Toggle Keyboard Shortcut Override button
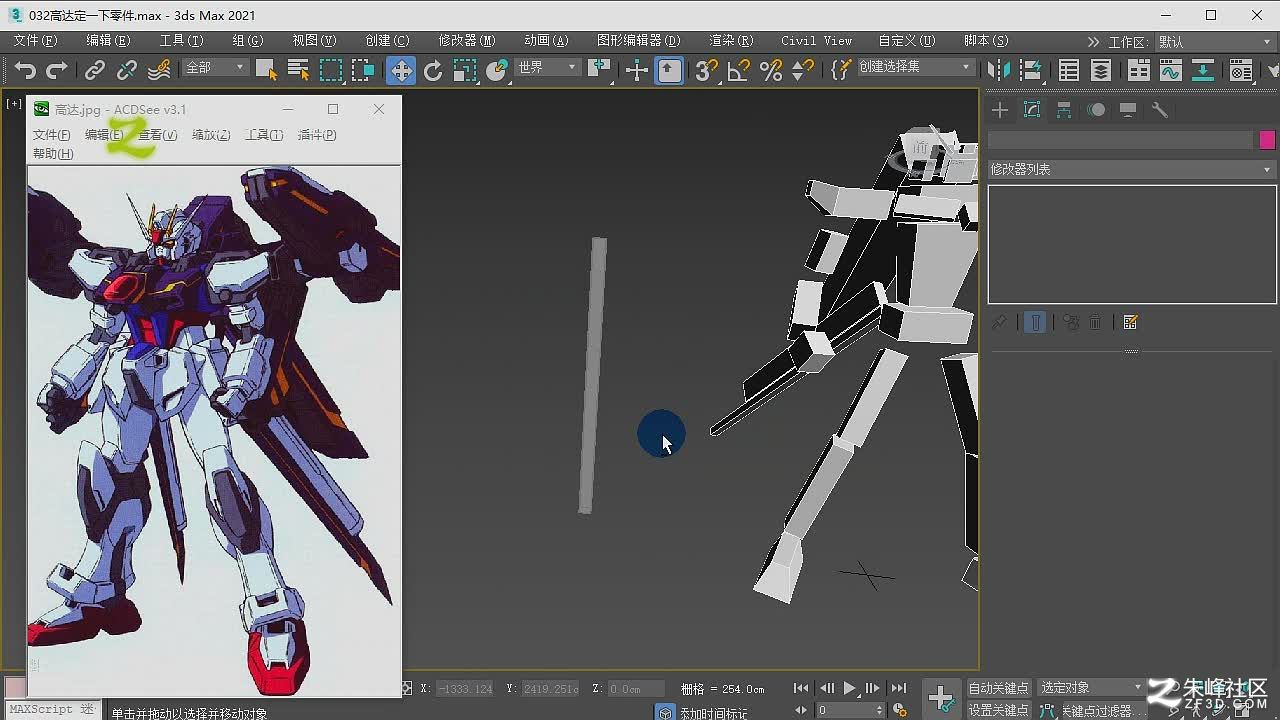 (x=669, y=70)
